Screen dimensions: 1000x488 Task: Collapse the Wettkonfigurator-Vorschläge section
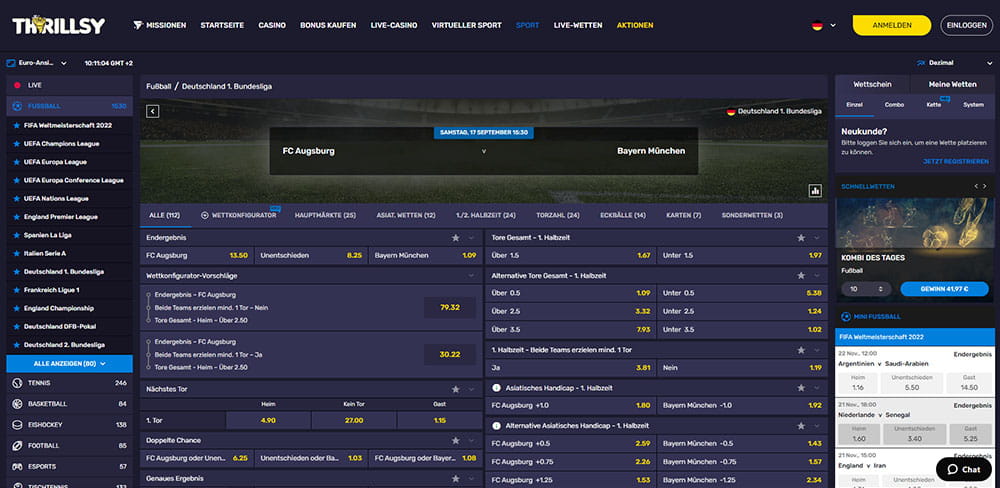471,276
